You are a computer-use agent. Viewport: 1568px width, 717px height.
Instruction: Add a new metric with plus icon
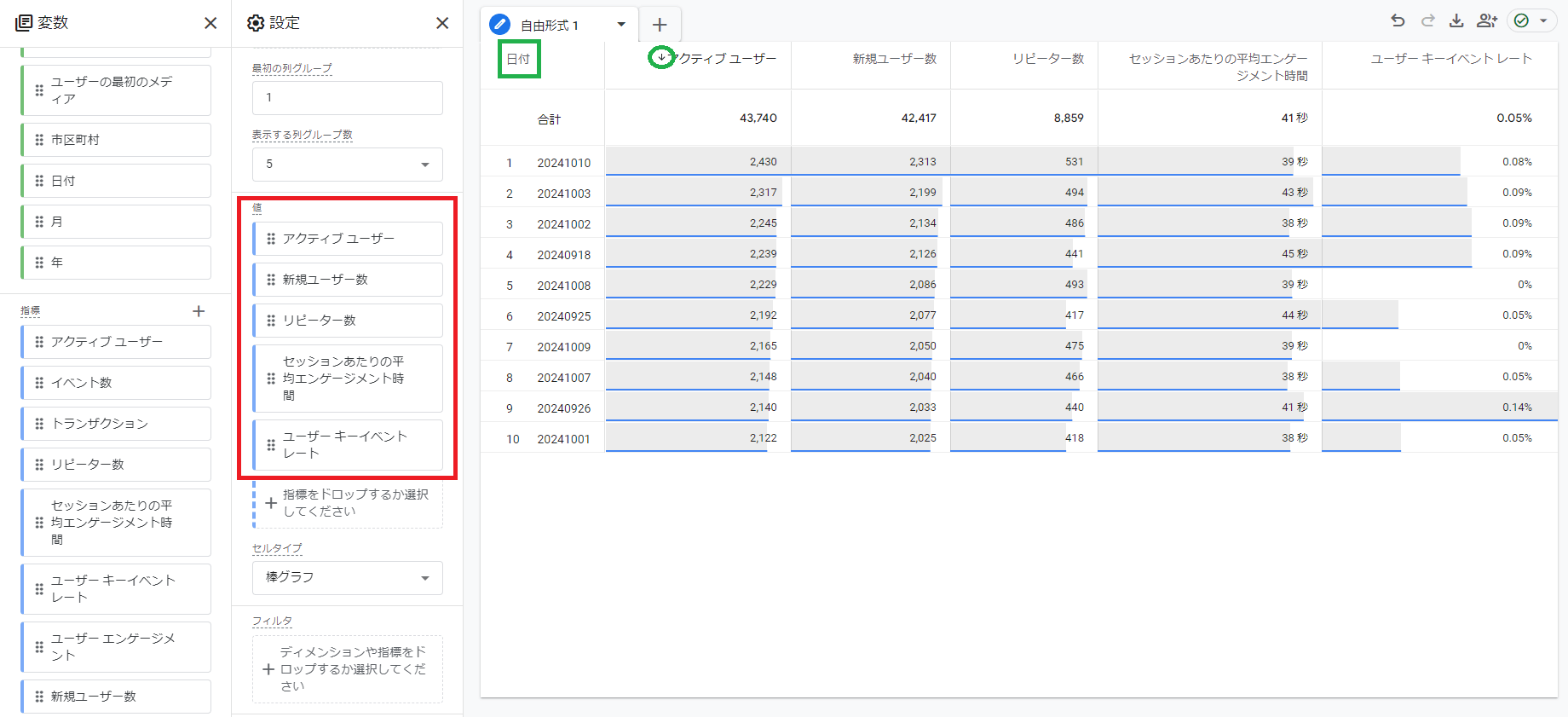click(199, 311)
